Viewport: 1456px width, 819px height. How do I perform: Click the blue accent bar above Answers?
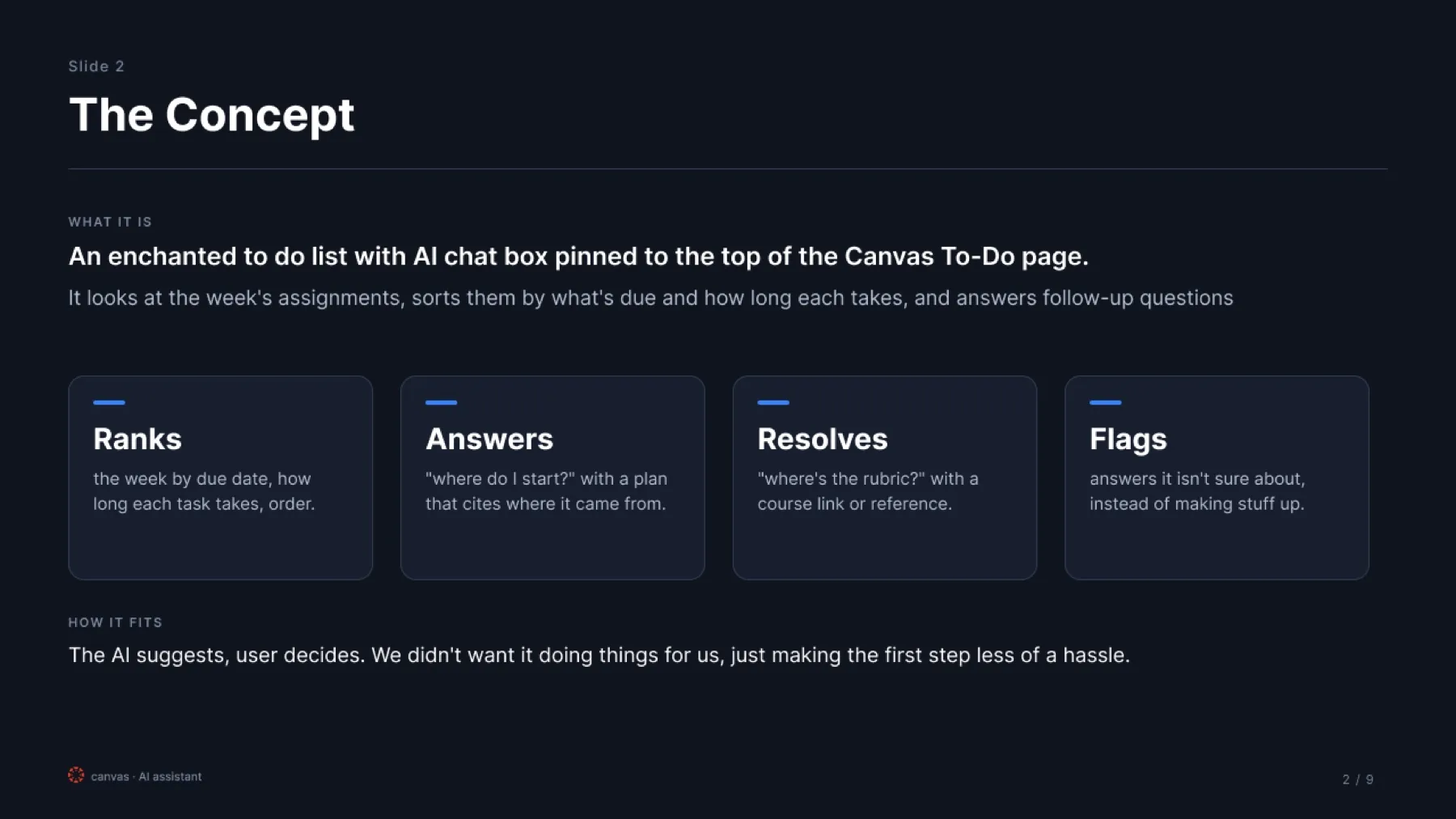441,402
